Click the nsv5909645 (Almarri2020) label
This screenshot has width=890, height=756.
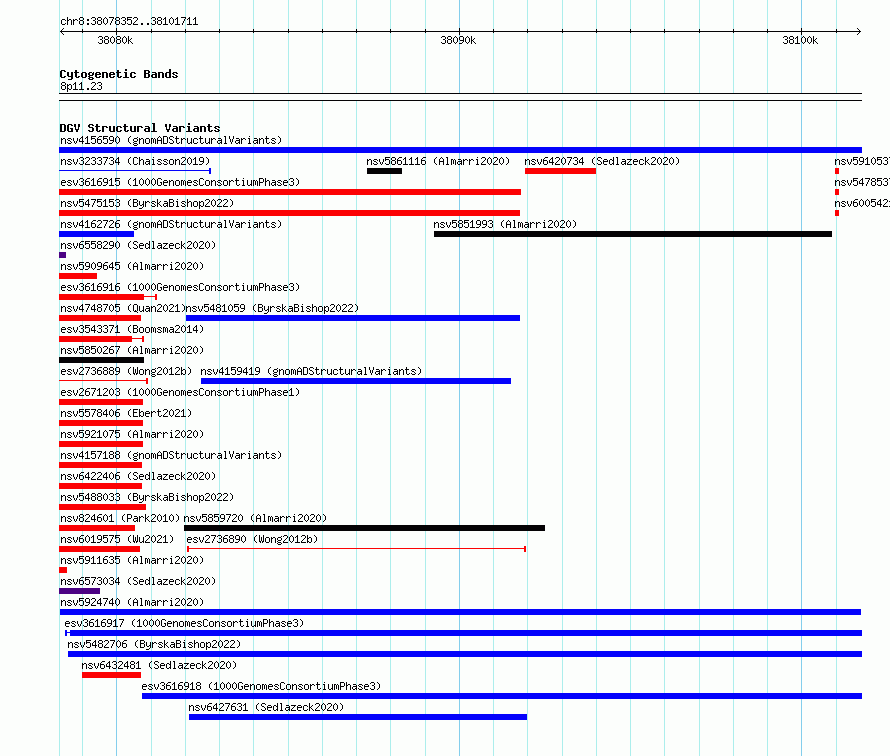(132, 266)
